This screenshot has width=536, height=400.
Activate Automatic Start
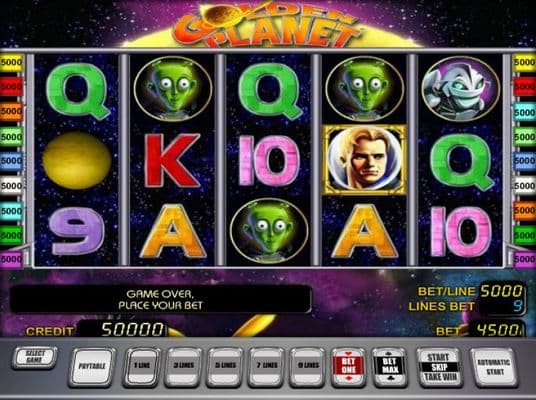(495, 367)
